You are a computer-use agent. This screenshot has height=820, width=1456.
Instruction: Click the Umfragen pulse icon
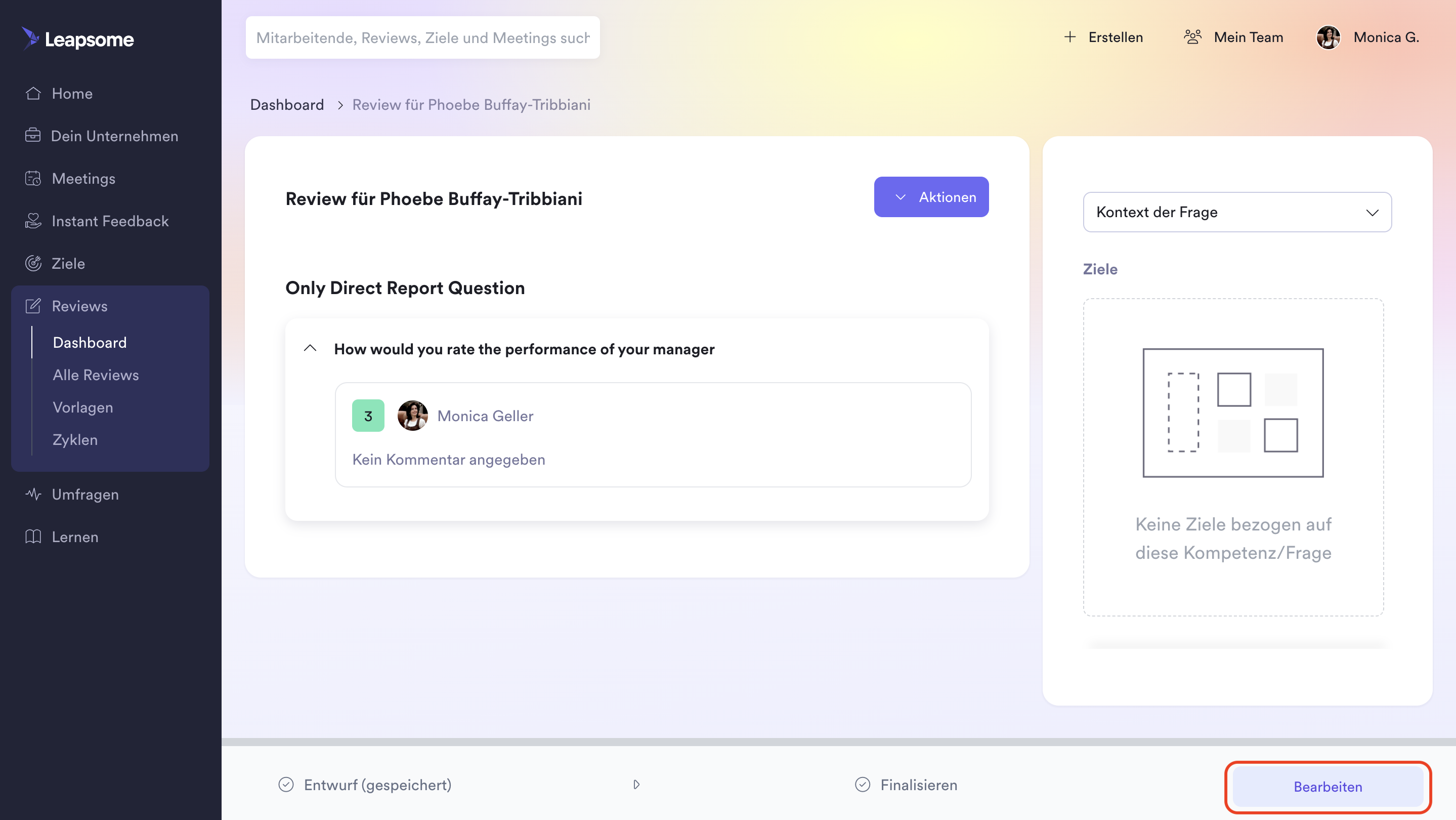coord(33,494)
